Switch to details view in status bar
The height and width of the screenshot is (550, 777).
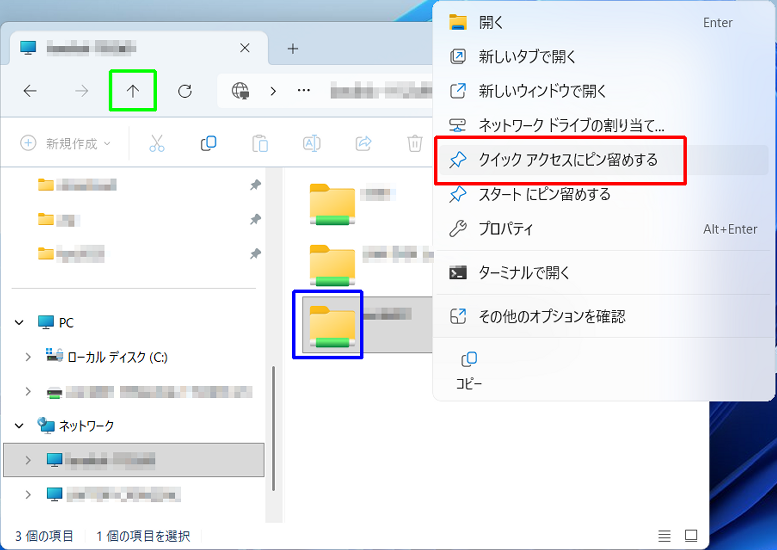pyautogui.click(x=665, y=536)
